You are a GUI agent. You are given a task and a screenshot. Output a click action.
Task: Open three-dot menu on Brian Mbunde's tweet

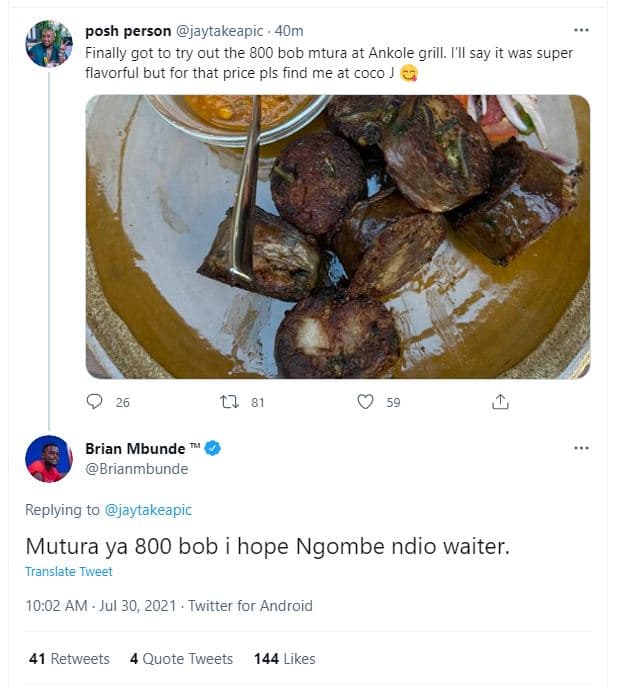[x=581, y=448]
